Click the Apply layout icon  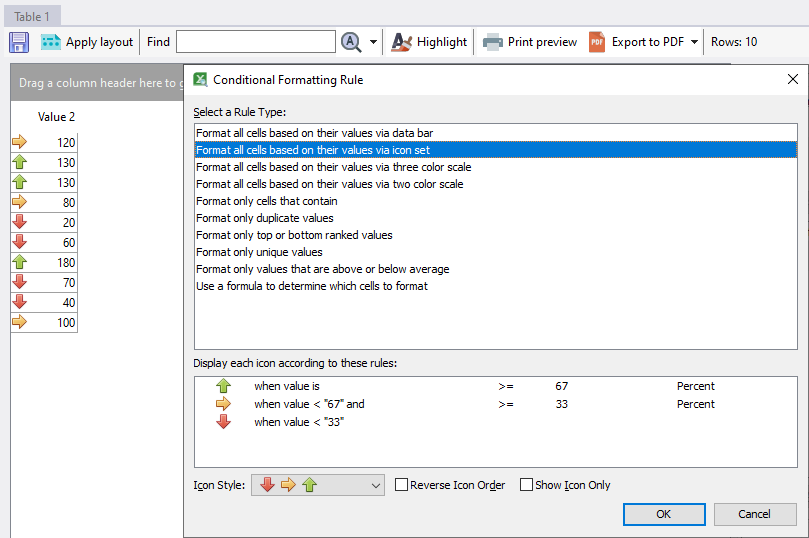(x=51, y=42)
